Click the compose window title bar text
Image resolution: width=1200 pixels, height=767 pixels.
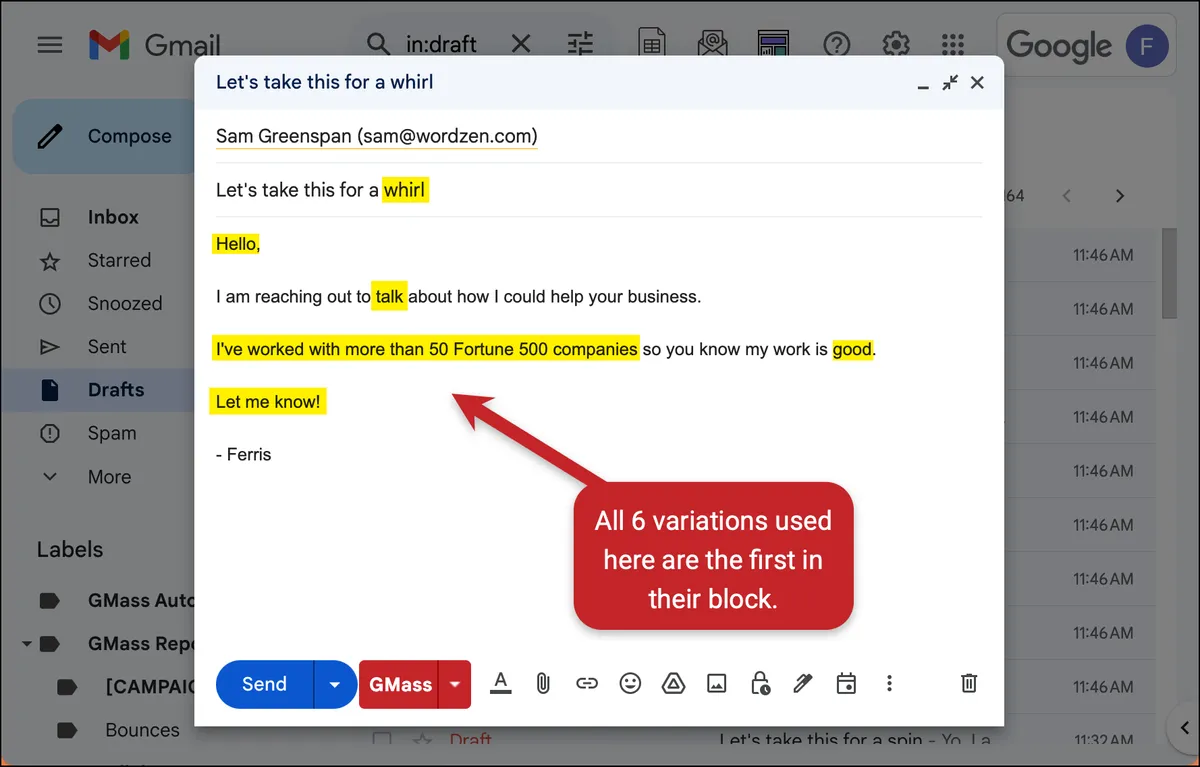point(325,82)
